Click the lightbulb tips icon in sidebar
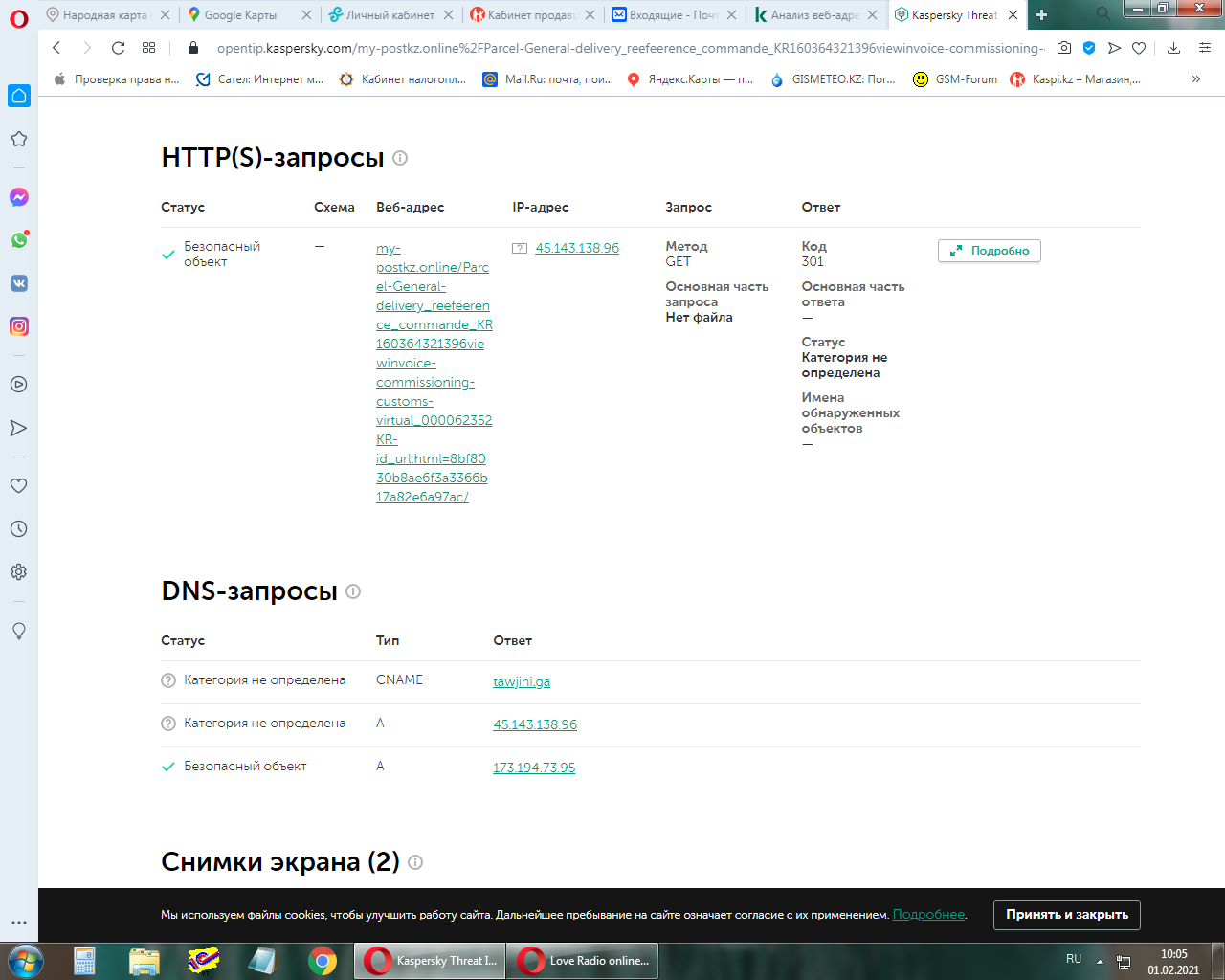The image size is (1225, 980). tap(19, 631)
